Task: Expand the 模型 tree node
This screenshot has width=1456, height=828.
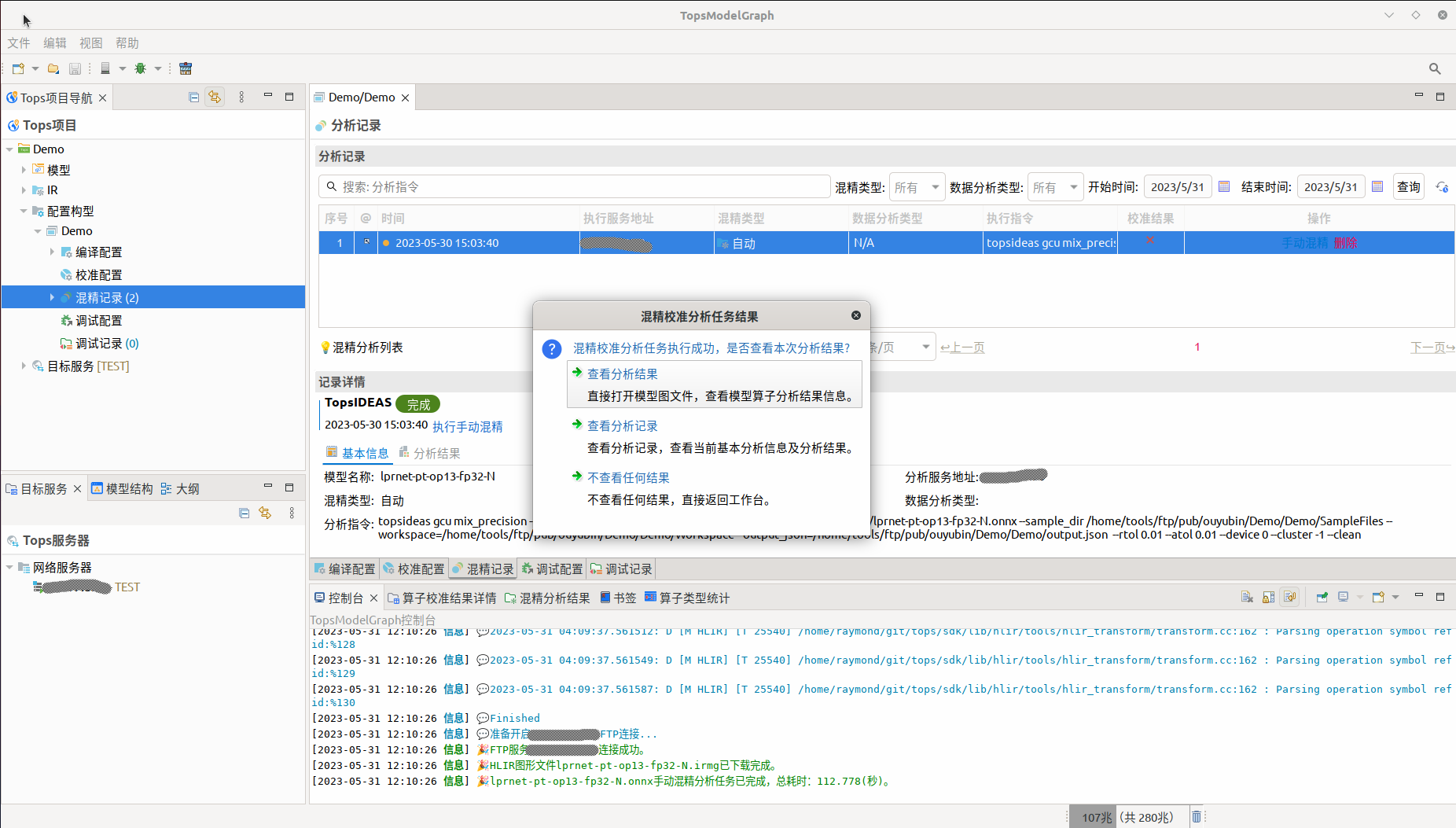Action: (x=24, y=170)
